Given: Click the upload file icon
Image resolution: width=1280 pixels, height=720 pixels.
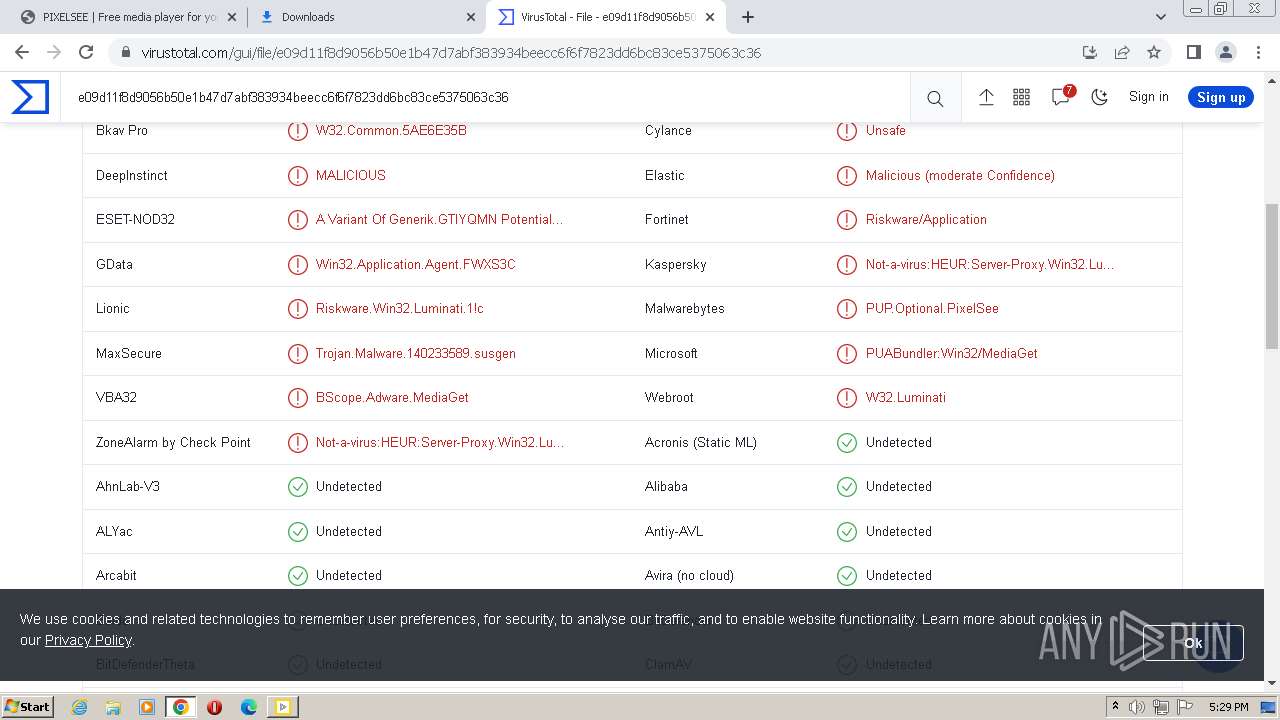Looking at the screenshot, I should pyautogui.click(x=986, y=97).
